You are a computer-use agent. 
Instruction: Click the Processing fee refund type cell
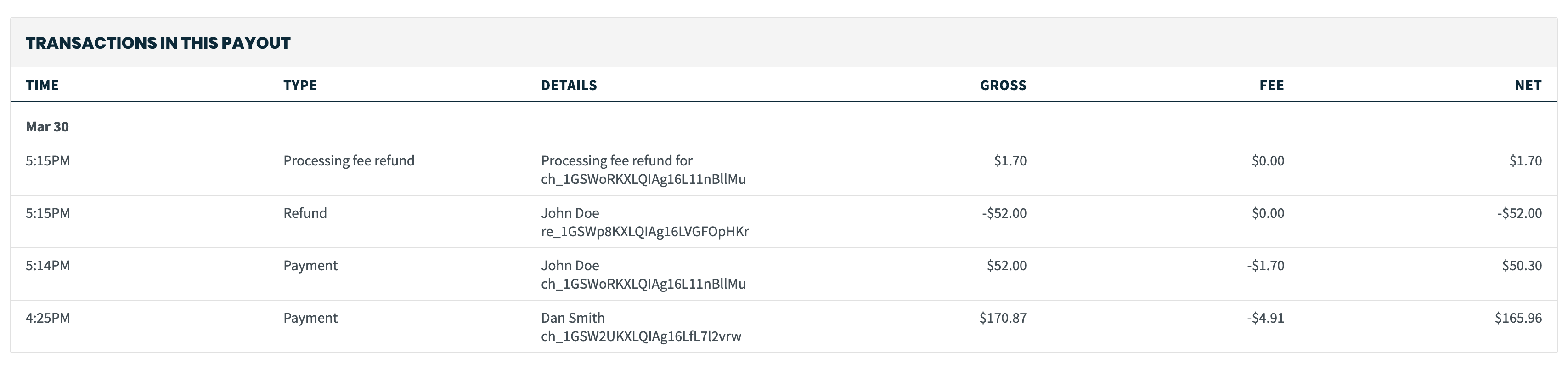349,161
